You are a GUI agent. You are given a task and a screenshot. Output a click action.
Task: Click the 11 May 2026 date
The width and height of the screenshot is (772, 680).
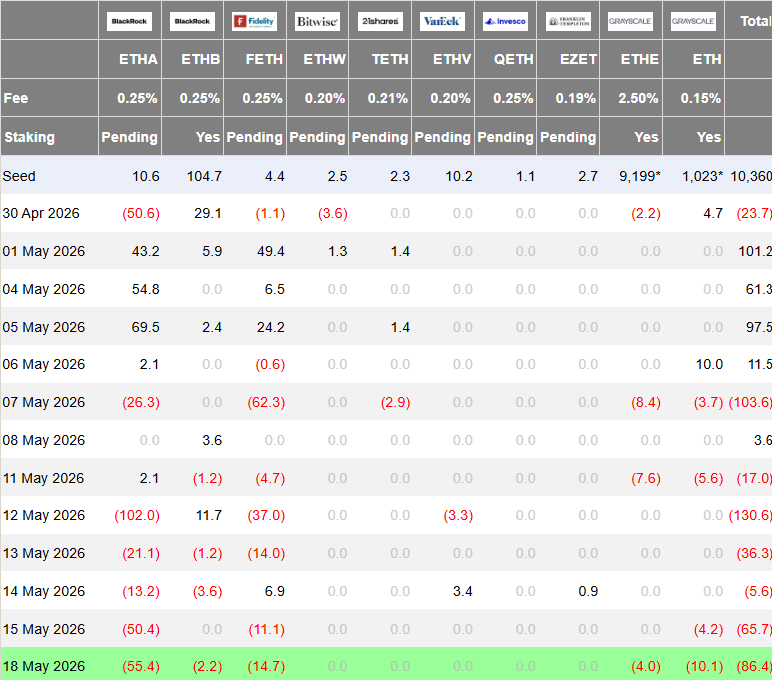(x=43, y=478)
